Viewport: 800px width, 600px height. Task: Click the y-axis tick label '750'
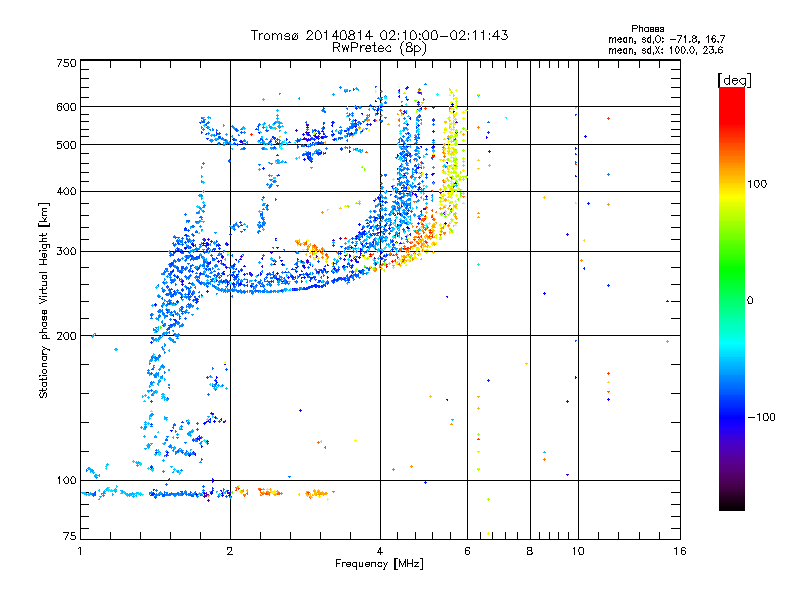click(x=66, y=63)
